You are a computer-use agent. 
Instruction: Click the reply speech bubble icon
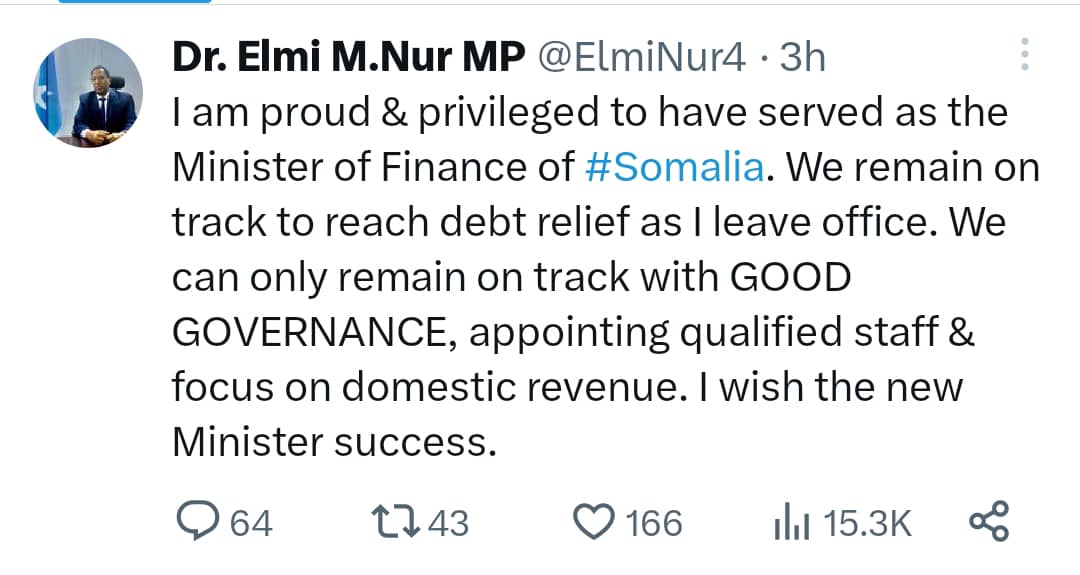click(199, 522)
